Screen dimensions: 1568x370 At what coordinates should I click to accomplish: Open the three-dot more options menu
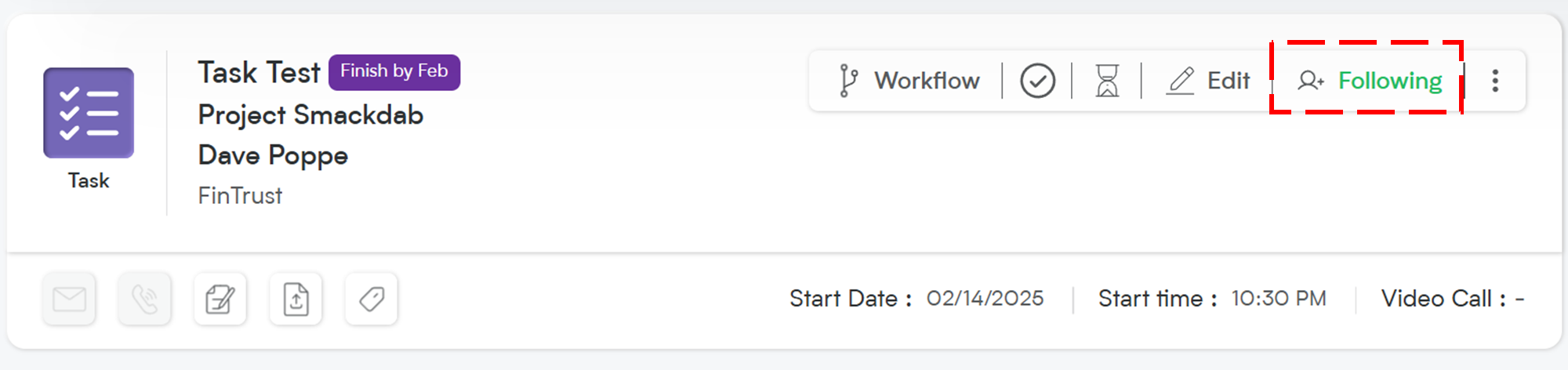1495,81
